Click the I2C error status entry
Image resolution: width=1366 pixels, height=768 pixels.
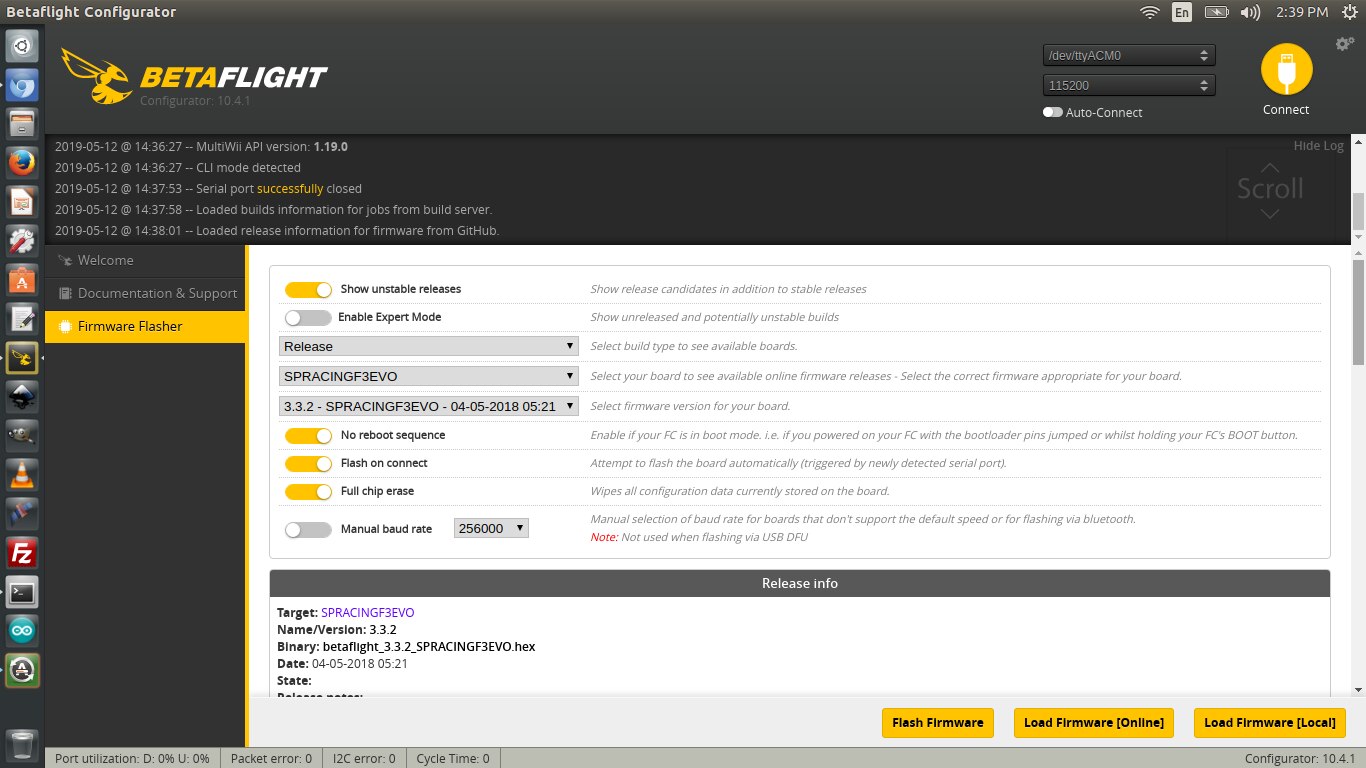(364, 759)
